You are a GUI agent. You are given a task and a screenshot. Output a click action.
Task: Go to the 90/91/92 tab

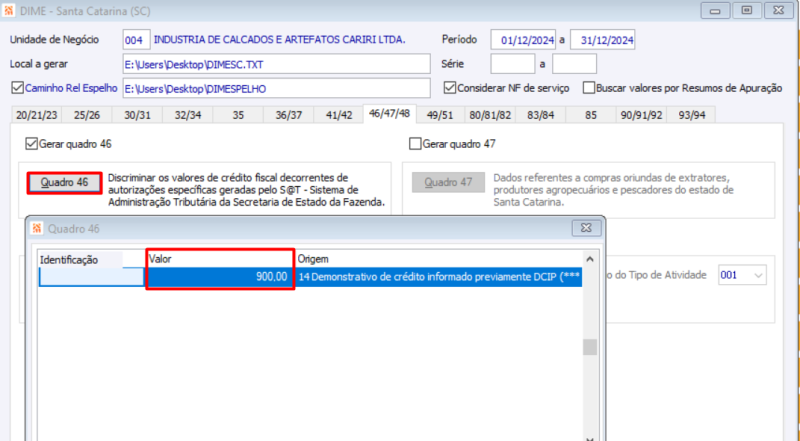click(x=641, y=115)
